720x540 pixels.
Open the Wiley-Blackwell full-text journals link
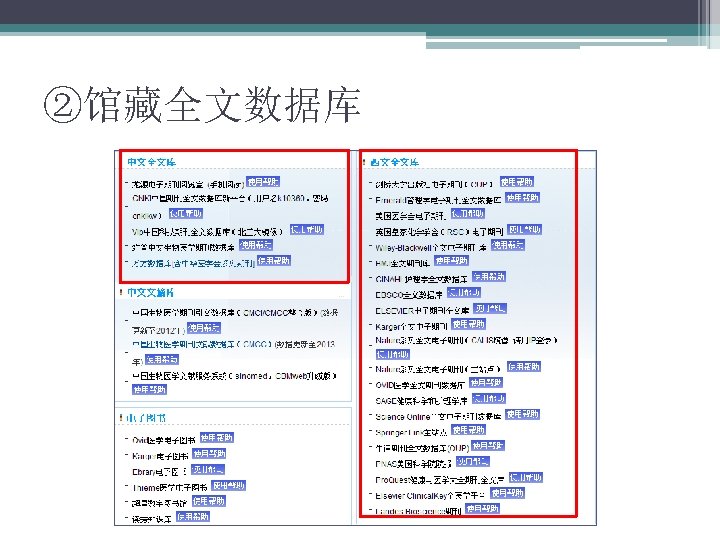(431, 248)
